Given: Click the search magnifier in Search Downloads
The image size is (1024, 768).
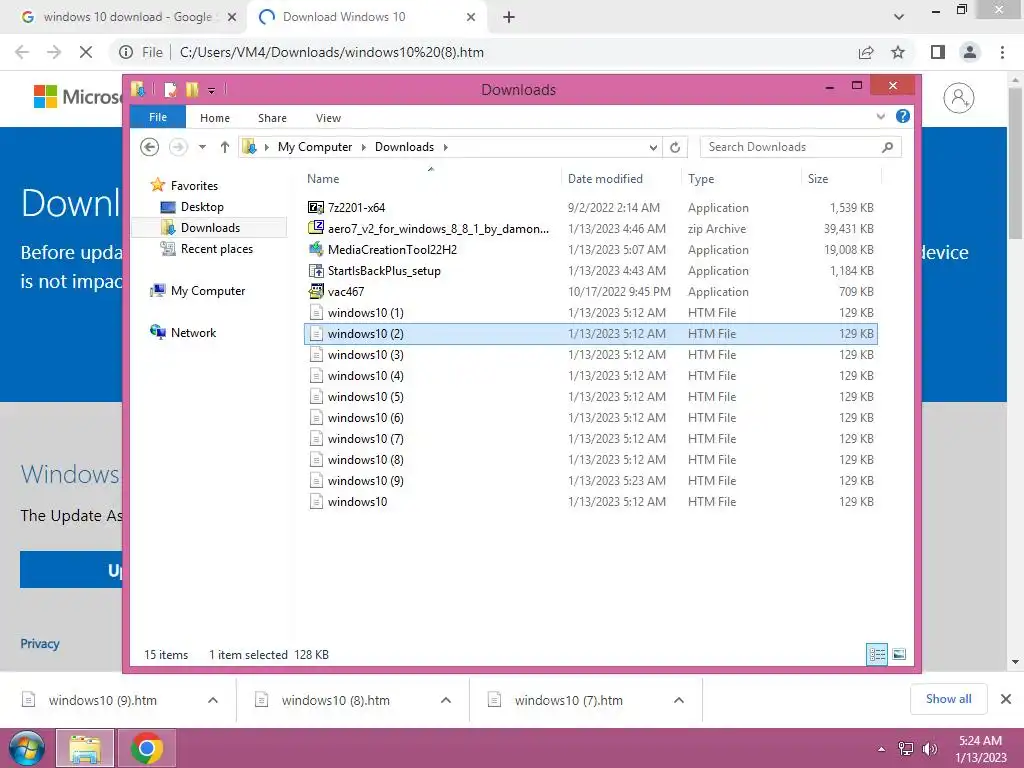Looking at the screenshot, I should 887,147.
